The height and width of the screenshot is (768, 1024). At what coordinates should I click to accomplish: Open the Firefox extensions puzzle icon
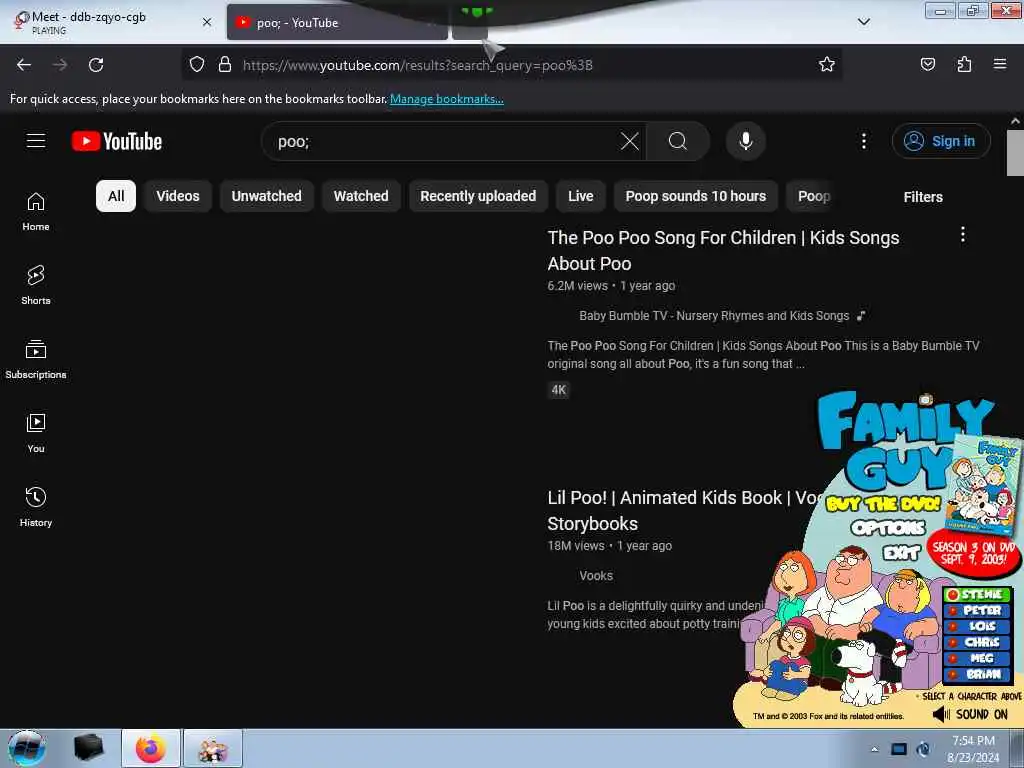pyautogui.click(x=964, y=64)
